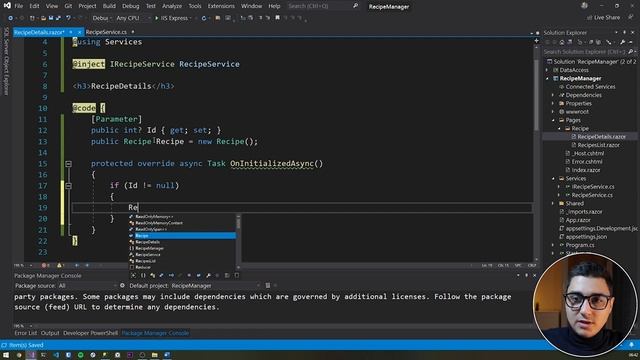Image resolution: width=640 pixels, height=360 pixels.
Task: Click the Undo toolbar icon
Action: (x=69, y=18)
